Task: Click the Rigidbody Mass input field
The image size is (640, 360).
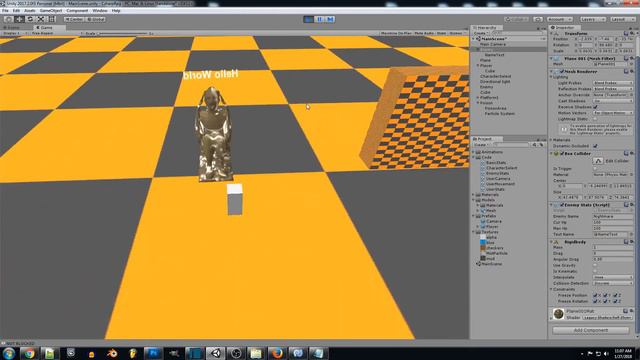Action: (x=612, y=247)
